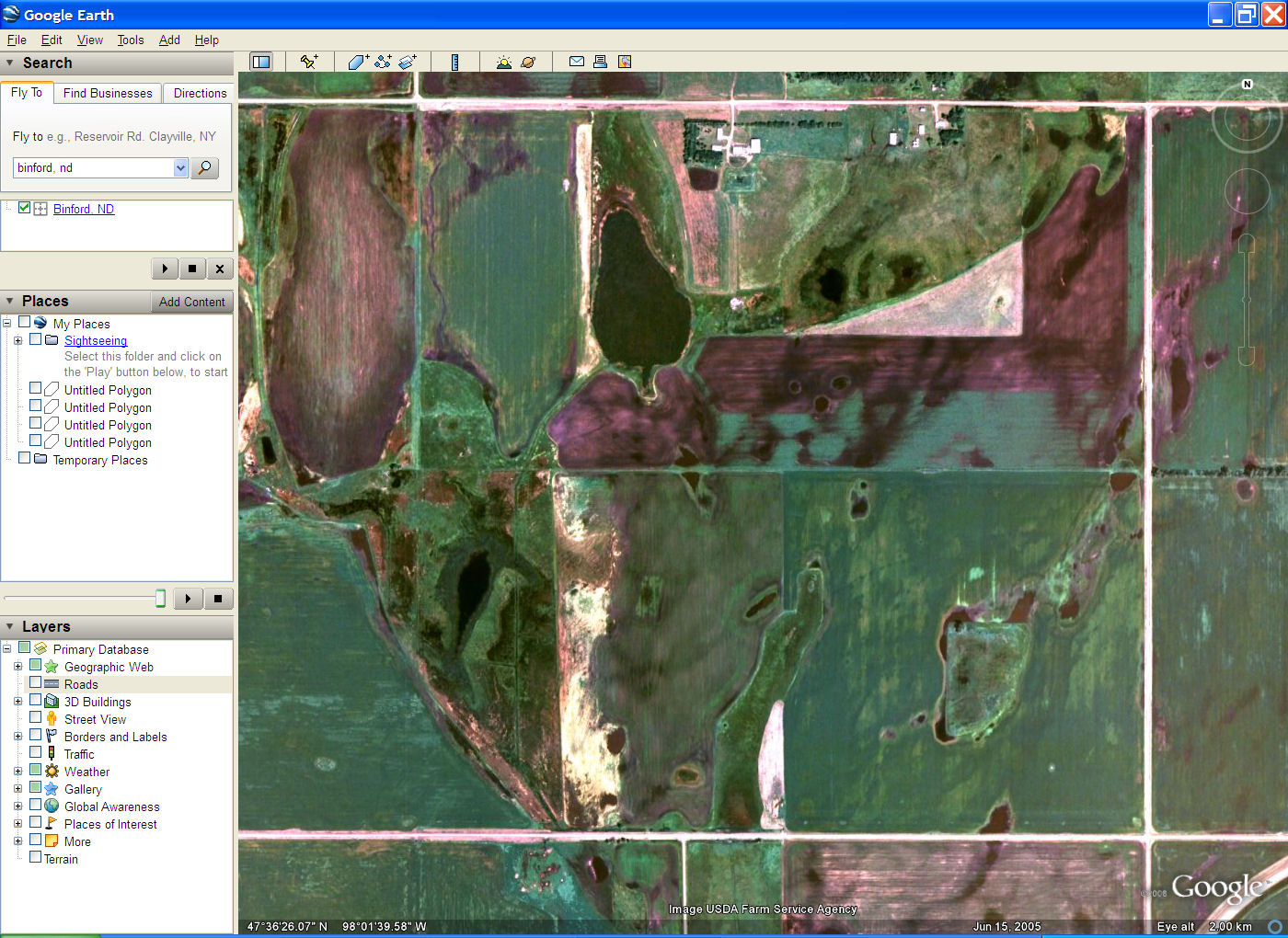
Task: Enable the Street View layer
Action: click(x=35, y=717)
